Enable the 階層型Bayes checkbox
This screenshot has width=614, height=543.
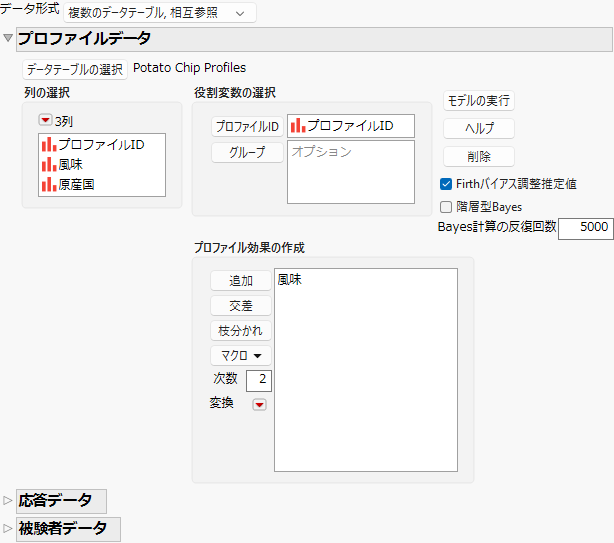[446, 207]
